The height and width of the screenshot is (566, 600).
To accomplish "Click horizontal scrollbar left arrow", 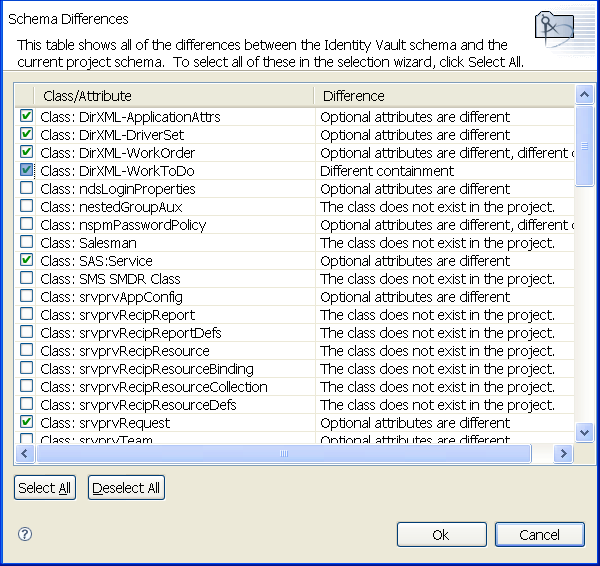I will [x=25, y=454].
